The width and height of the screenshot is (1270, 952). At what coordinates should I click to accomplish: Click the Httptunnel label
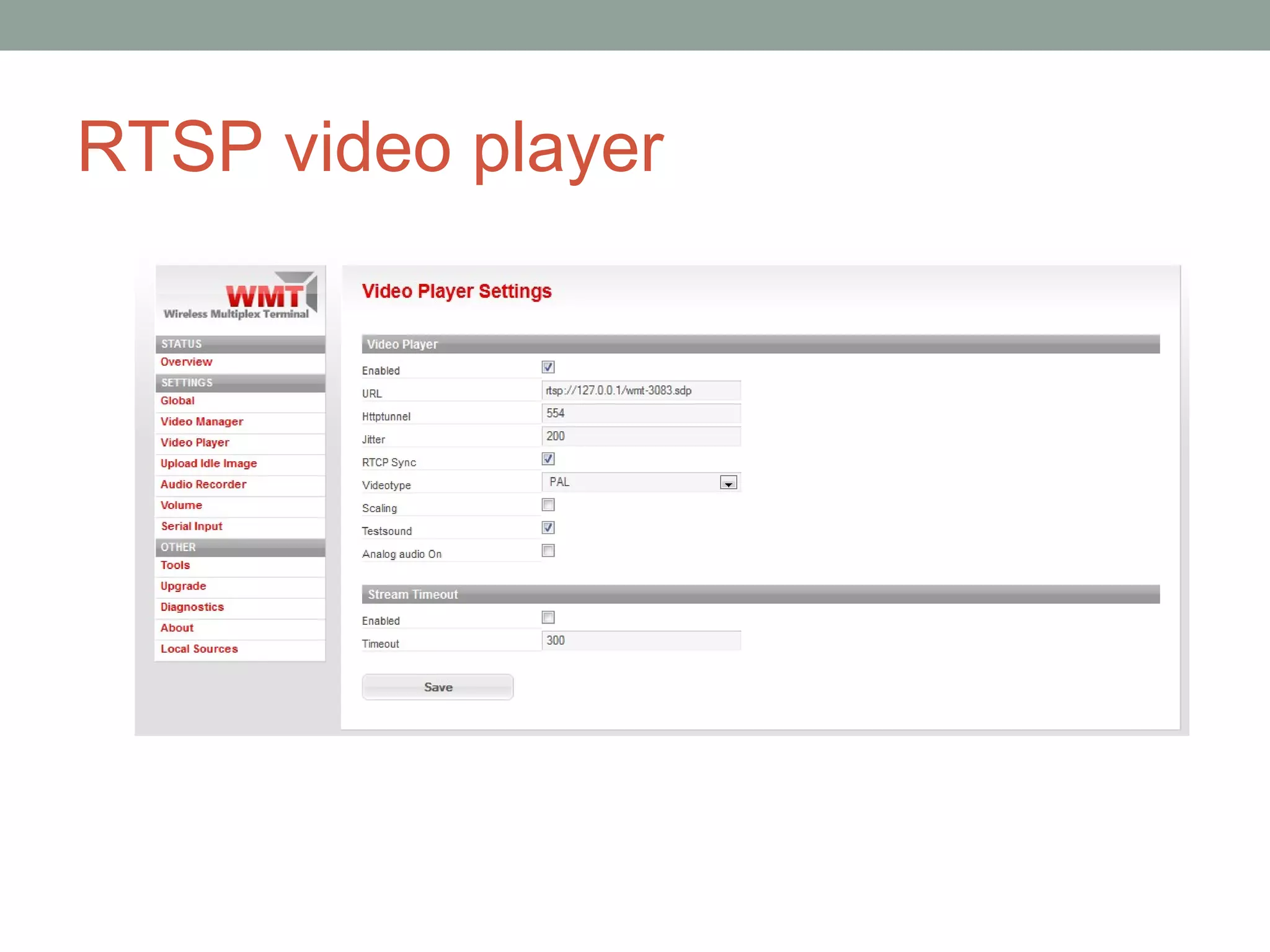click(386, 416)
